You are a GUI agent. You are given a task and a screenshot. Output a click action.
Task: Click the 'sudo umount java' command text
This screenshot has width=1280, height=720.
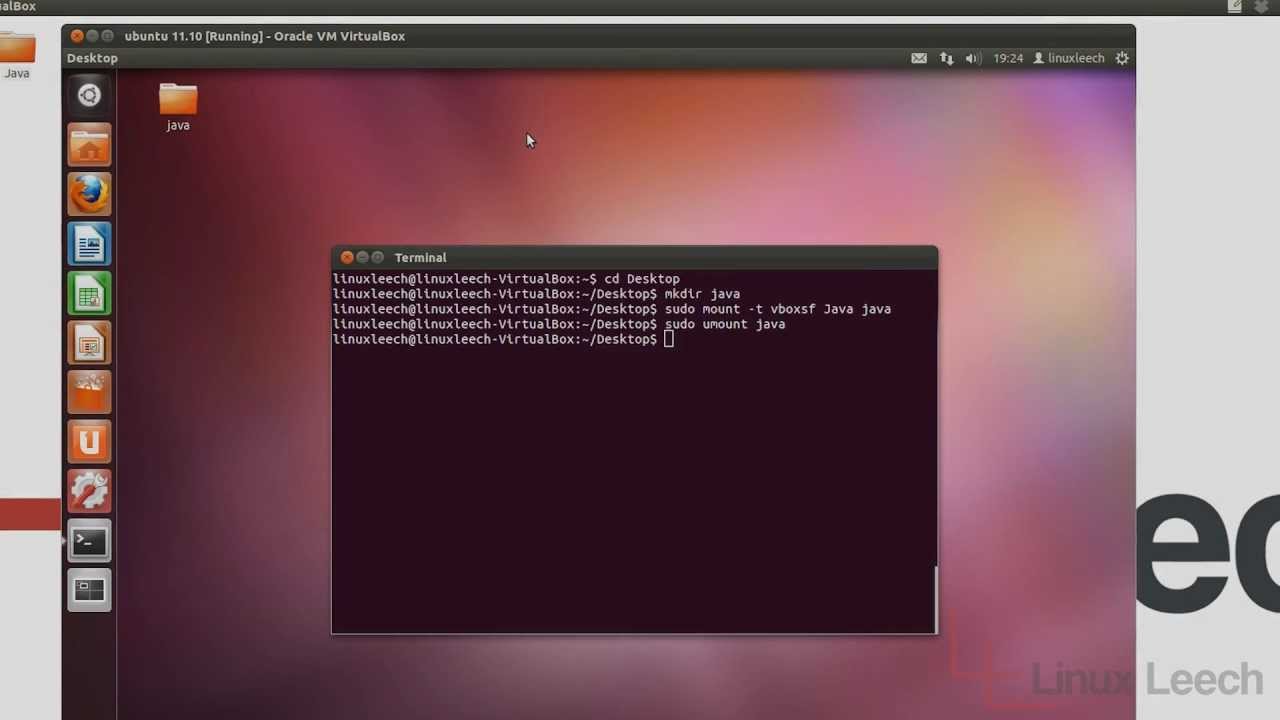(x=725, y=324)
